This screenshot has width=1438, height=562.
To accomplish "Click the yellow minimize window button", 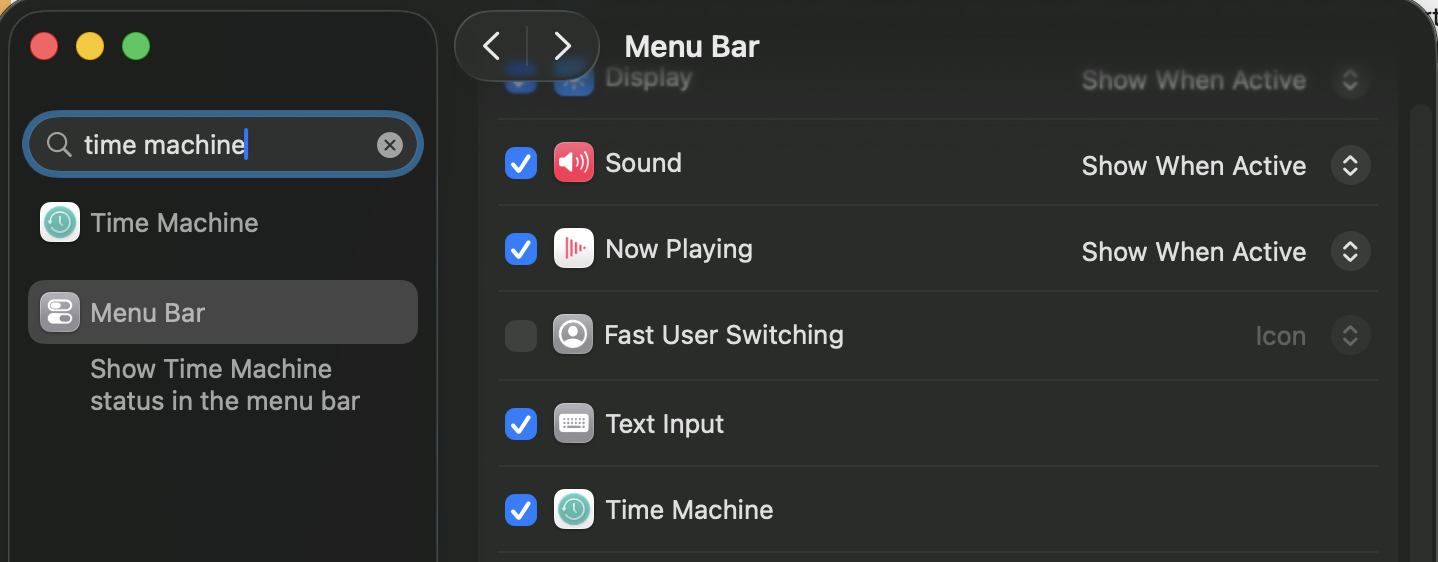I will (90, 46).
